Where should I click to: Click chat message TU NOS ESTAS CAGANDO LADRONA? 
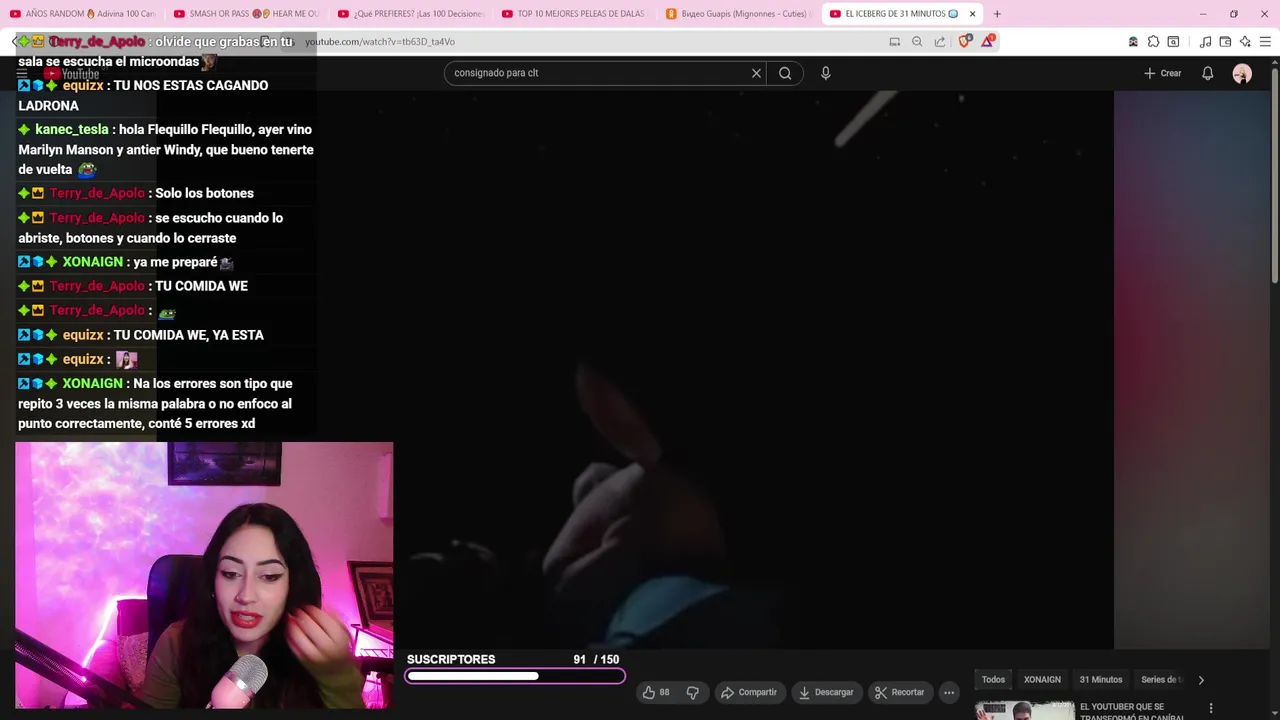click(x=143, y=95)
